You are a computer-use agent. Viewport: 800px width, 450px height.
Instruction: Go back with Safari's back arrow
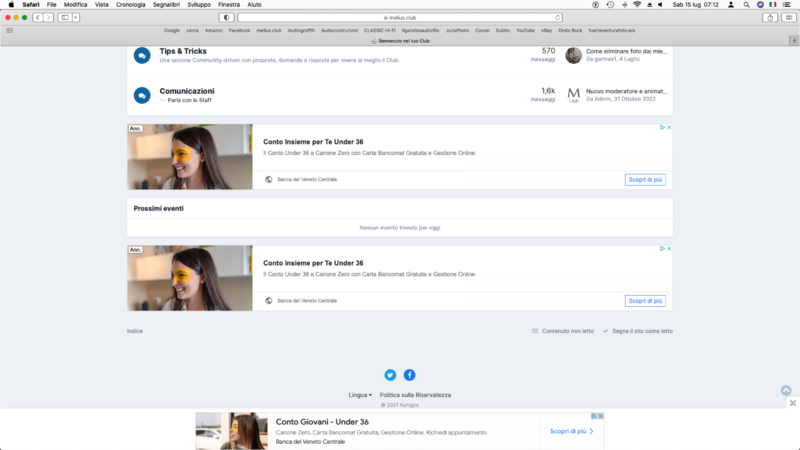[x=36, y=17]
